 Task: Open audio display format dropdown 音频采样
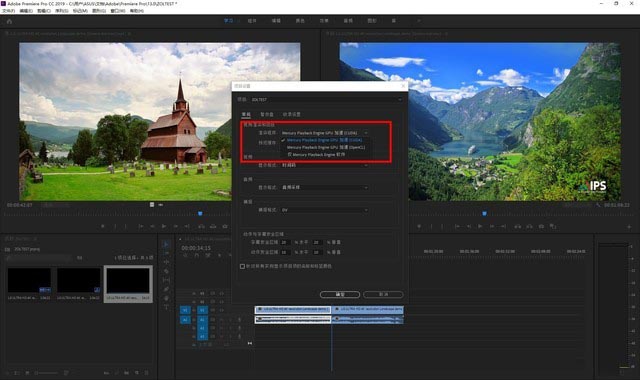click(x=324, y=187)
